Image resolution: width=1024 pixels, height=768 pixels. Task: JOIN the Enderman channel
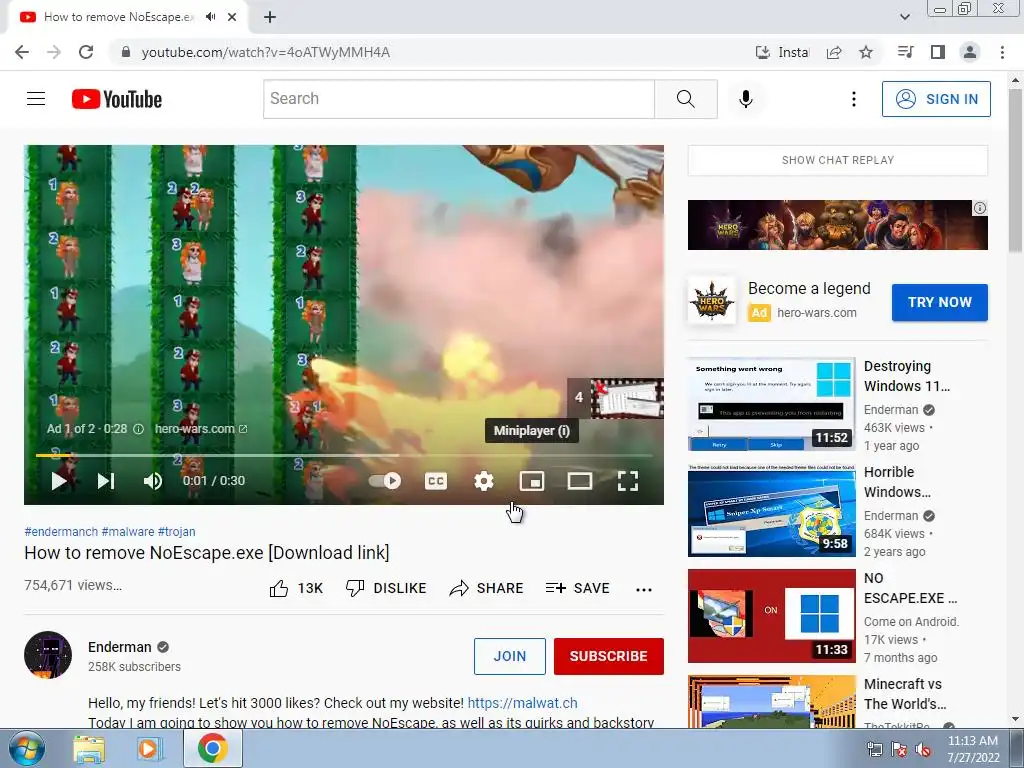pyautogui.click(x=509, y=656)
